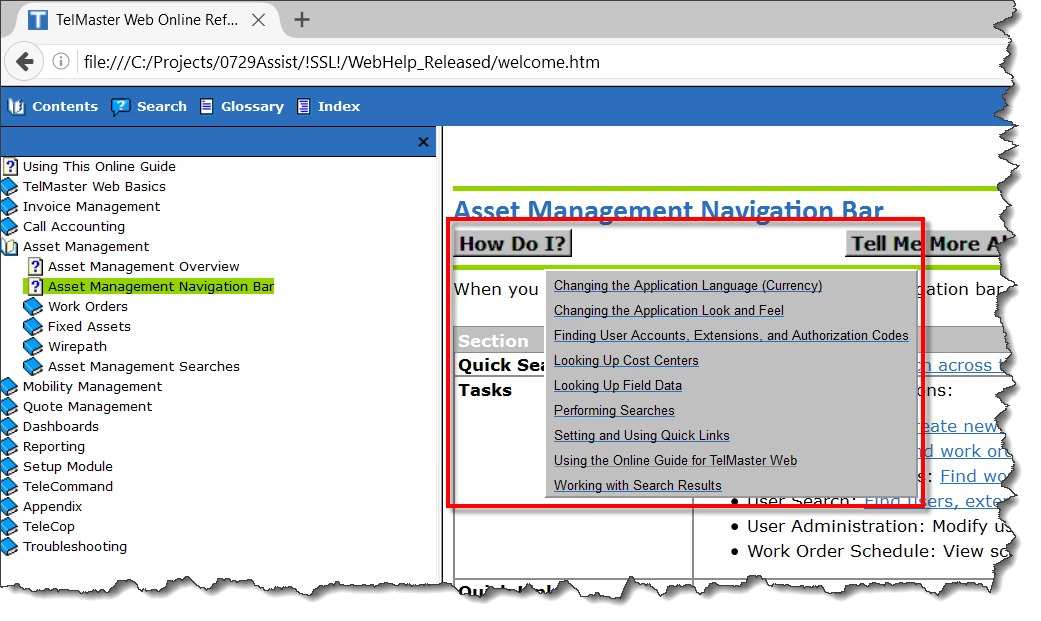This screenshot has width=1041, height=621.
Task: Open the Quote Management book icon
Action: pyautogui.click(x=10, y=406)
